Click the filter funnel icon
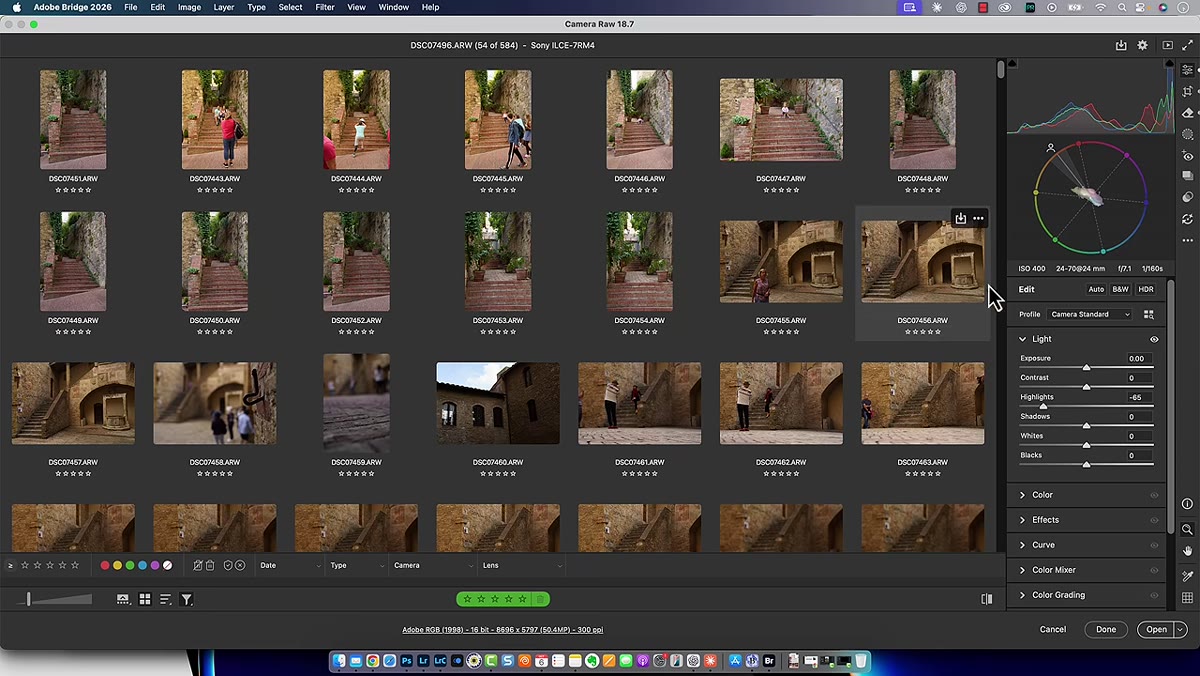1200x676 pixels. click(x=187, y=599)
